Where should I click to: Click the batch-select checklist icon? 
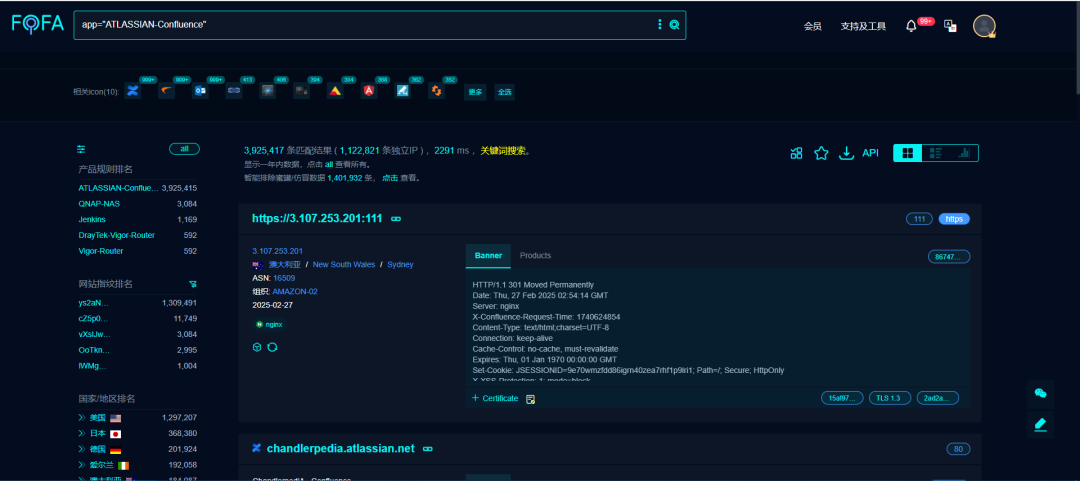pos(796,153)
